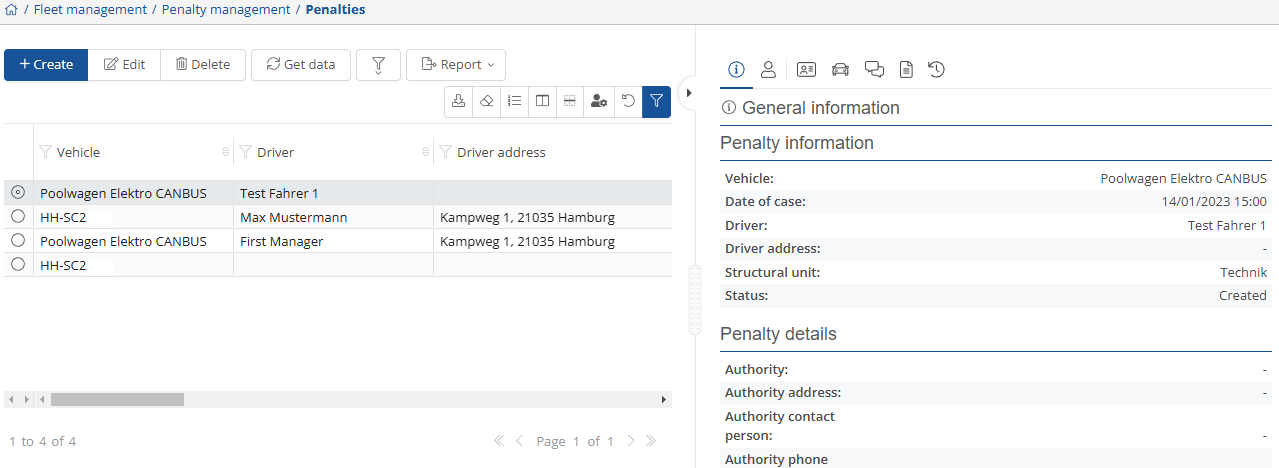
Task: Open the history clock tab icon
Action: click(x=936, y=69)
